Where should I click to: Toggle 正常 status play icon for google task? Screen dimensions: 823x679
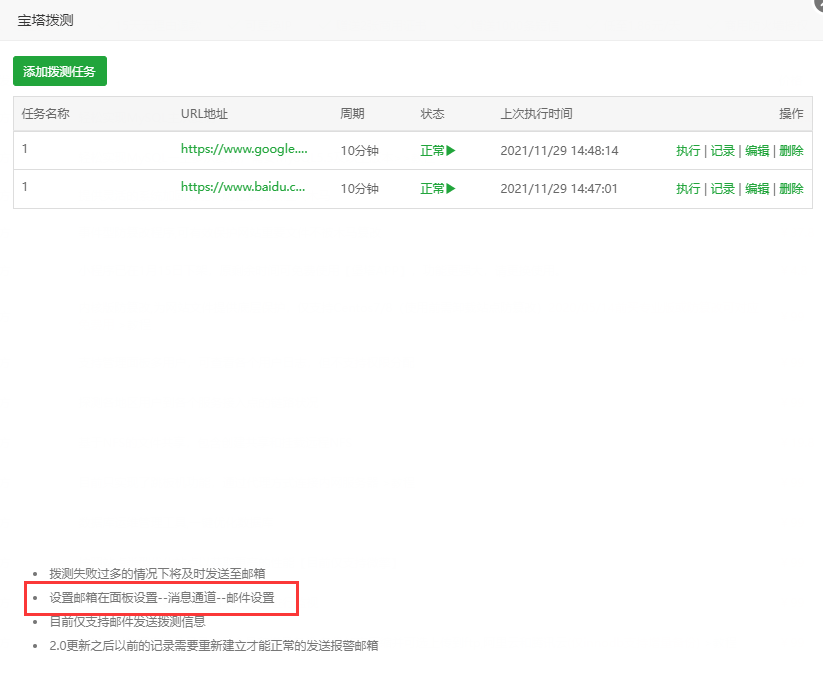click(451, 151)
